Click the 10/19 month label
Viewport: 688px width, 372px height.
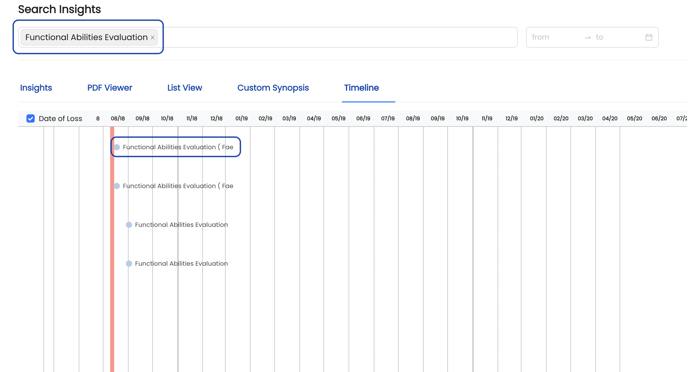462,118
